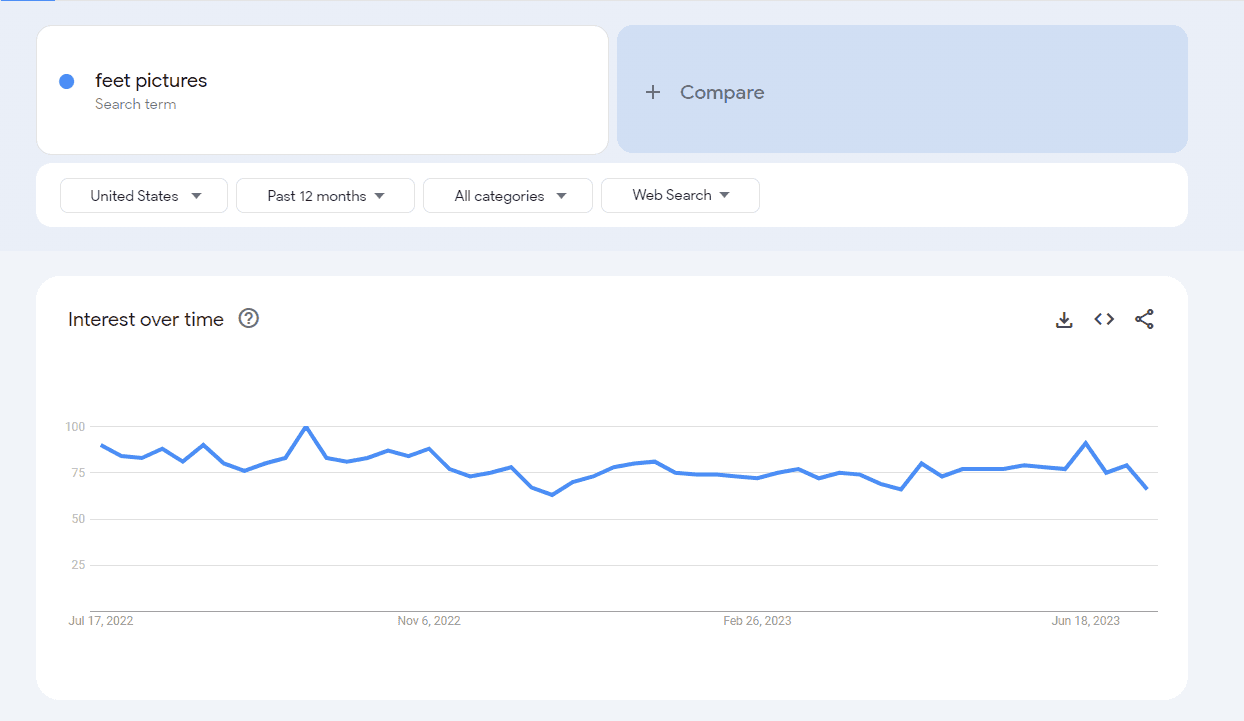
Task: Click the Jul 17, 2022 axis label
Action: [x=100, y=621]
